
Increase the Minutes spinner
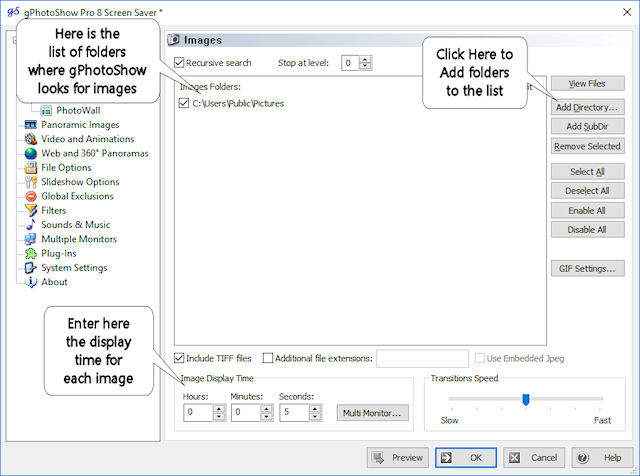(x=267, y=409)
